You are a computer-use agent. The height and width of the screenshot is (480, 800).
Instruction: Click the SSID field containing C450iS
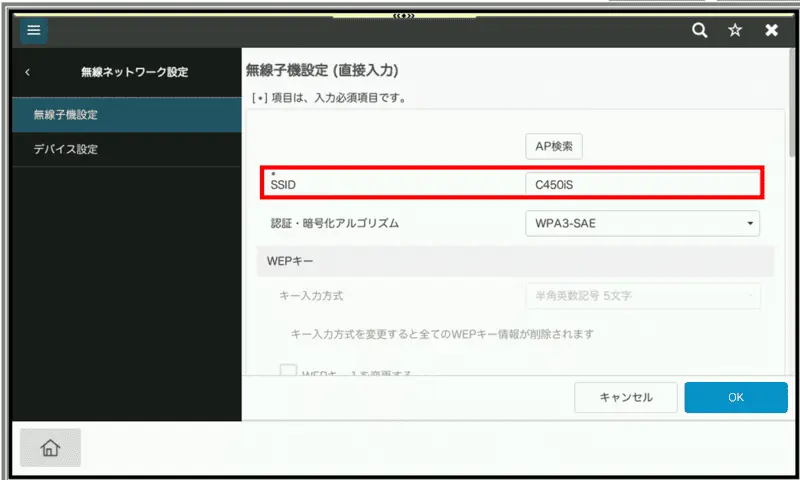(x=642, y=185)
